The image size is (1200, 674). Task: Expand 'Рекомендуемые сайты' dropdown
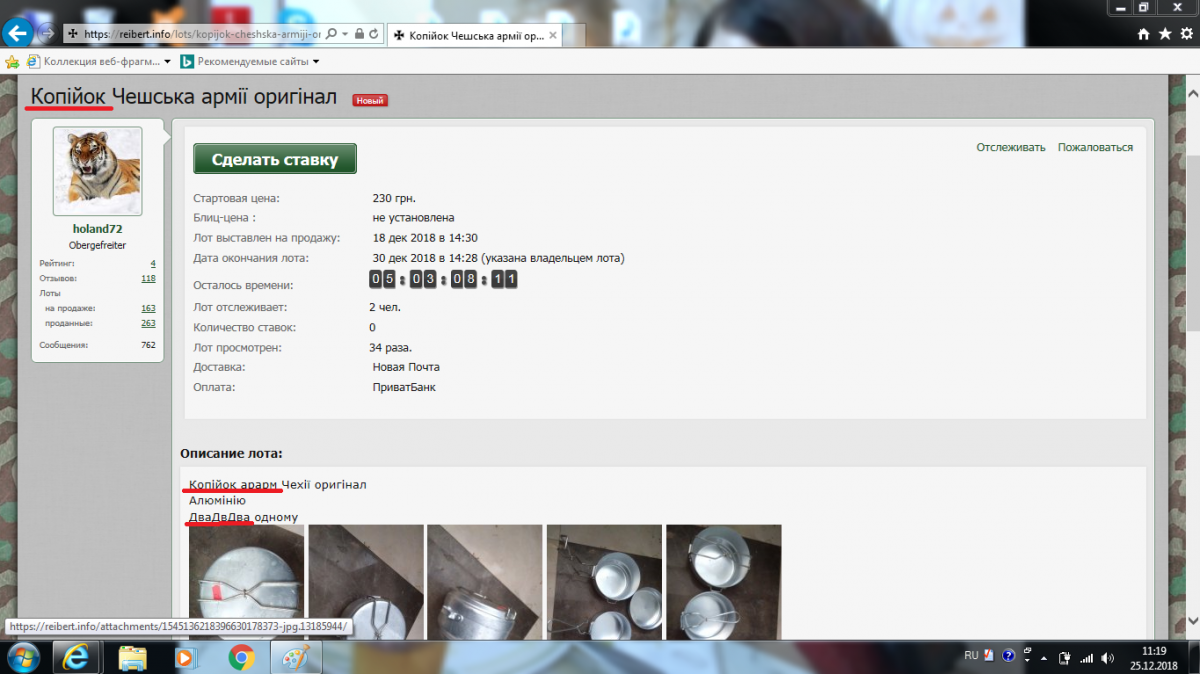pyautogui.click(x=316, y=62)
